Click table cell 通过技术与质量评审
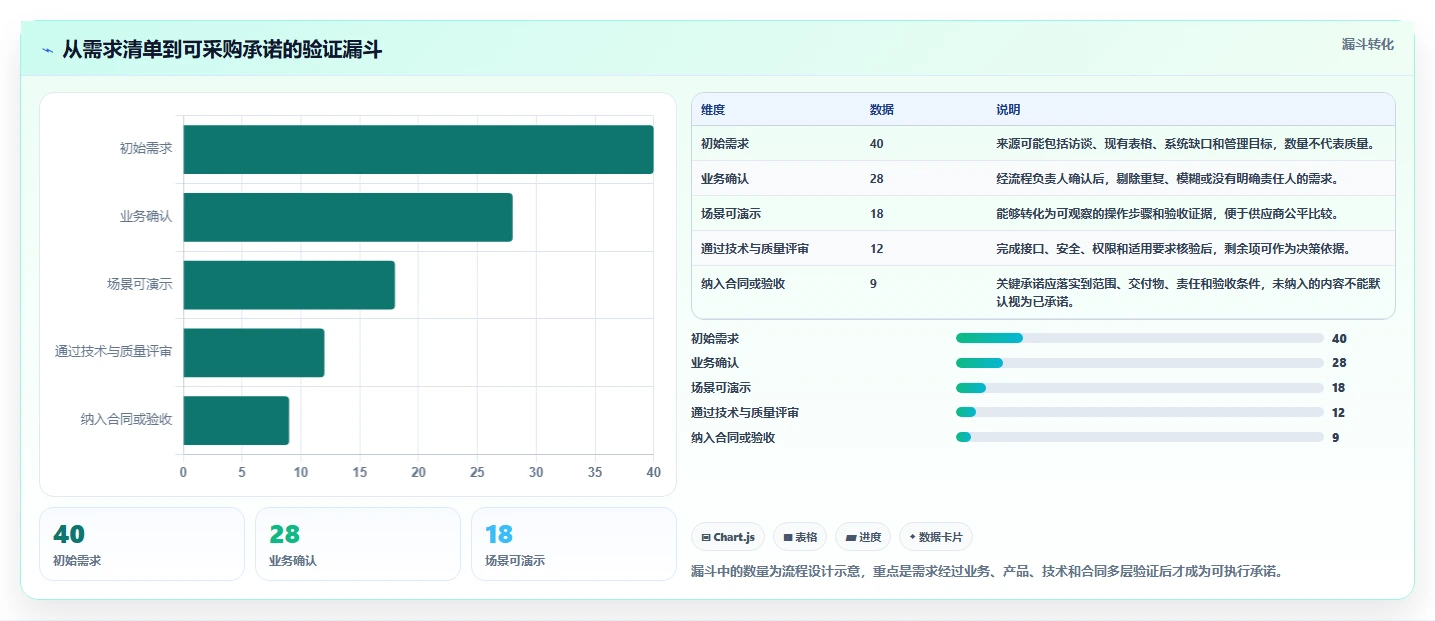Viewport: 1435px width, 621px height. click(755, 249)
